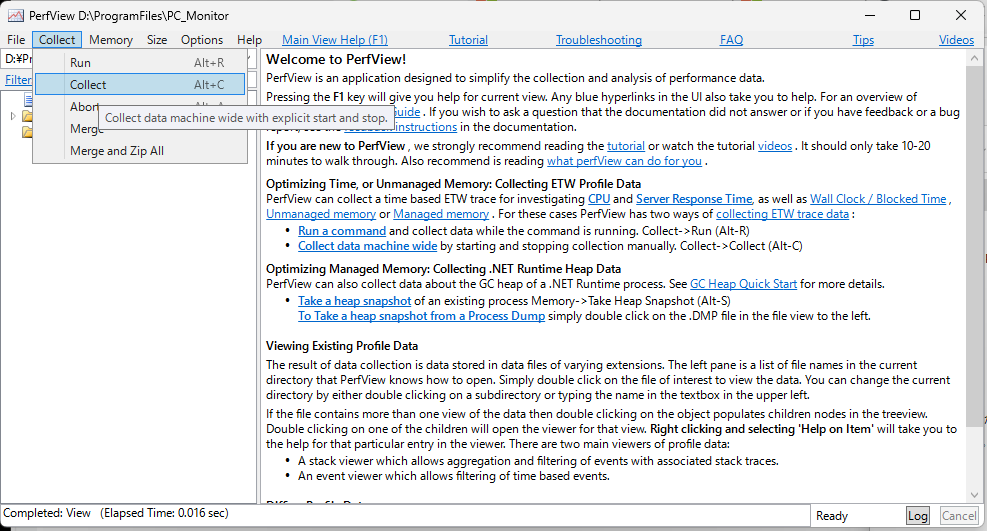Close the open Collect menu
This screenshot has height=531, width=987.
[x=57, y=40]
